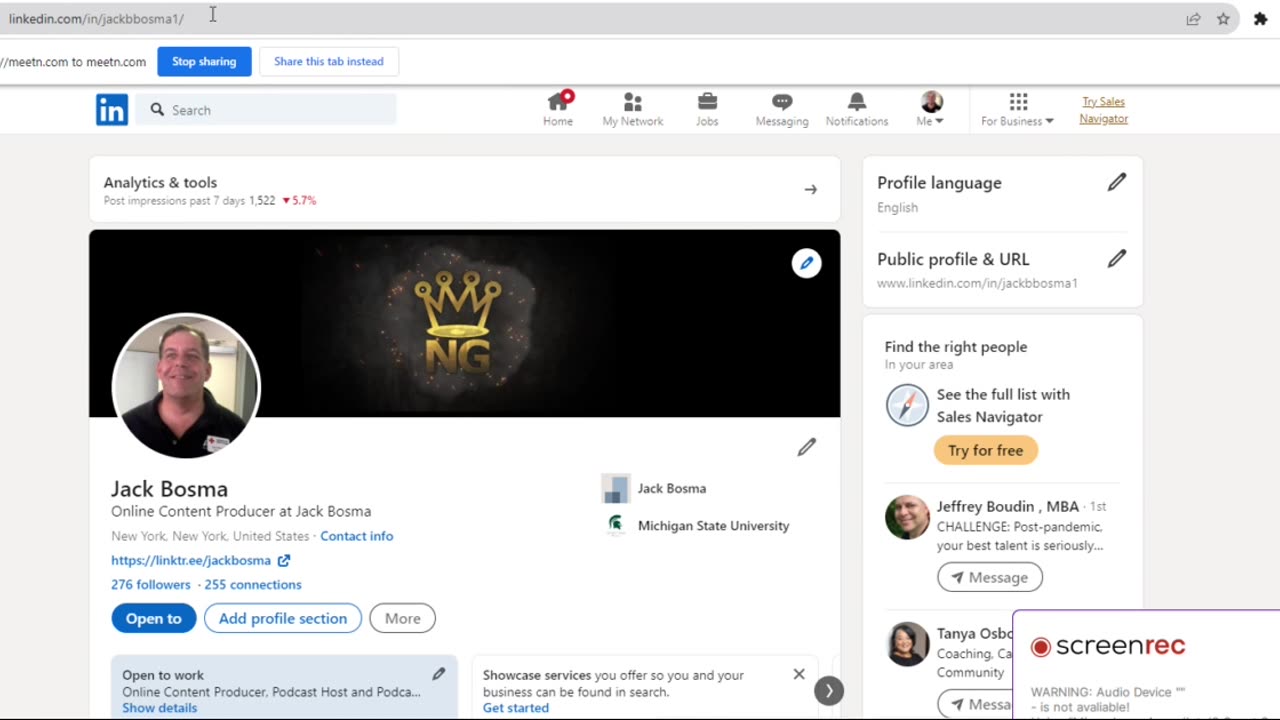The image size is (1280, 720).
Task: Bookmark page with star icon
Action: point(1223,19)
